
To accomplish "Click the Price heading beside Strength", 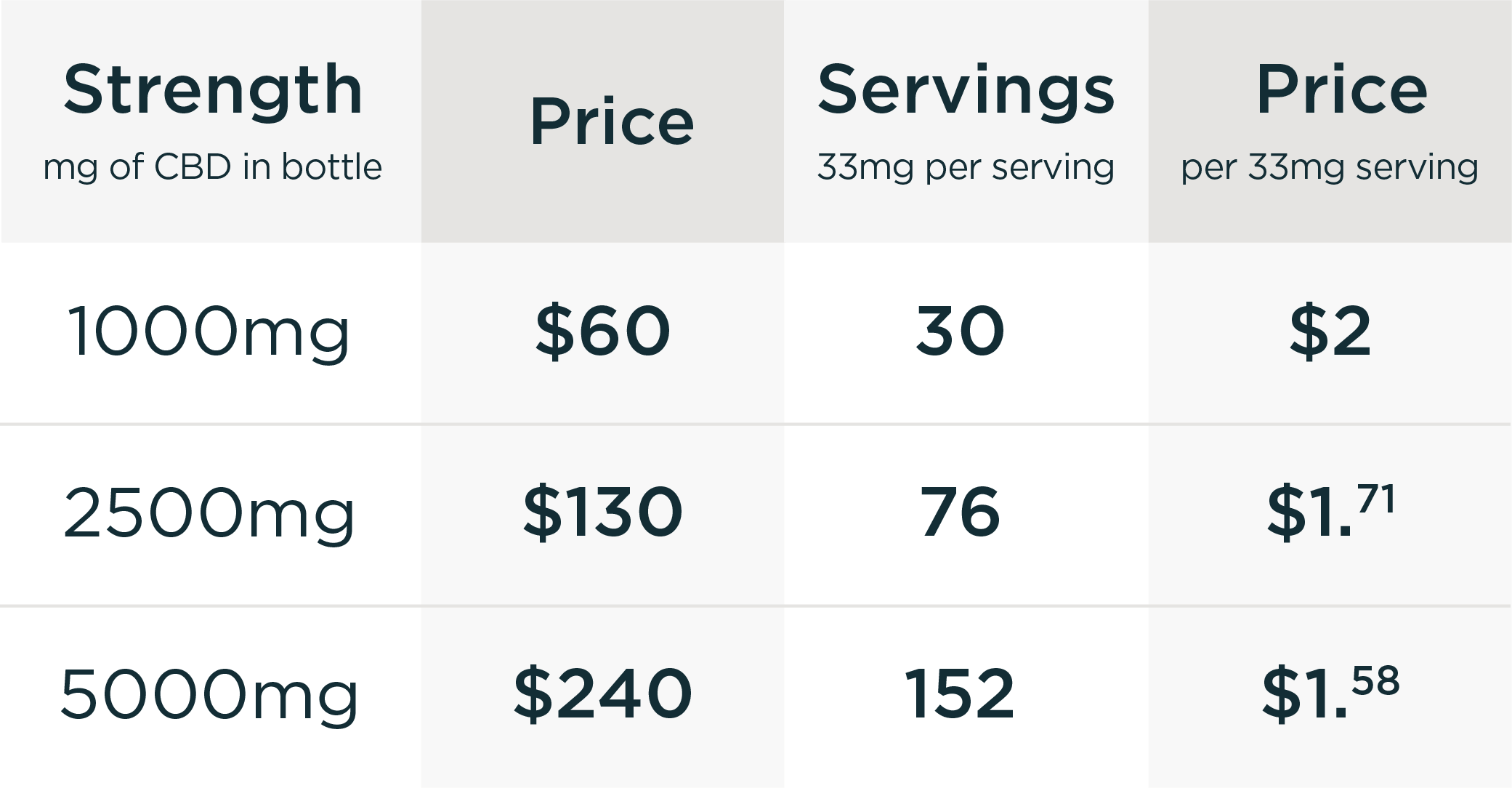I will [x=612, y=121].
